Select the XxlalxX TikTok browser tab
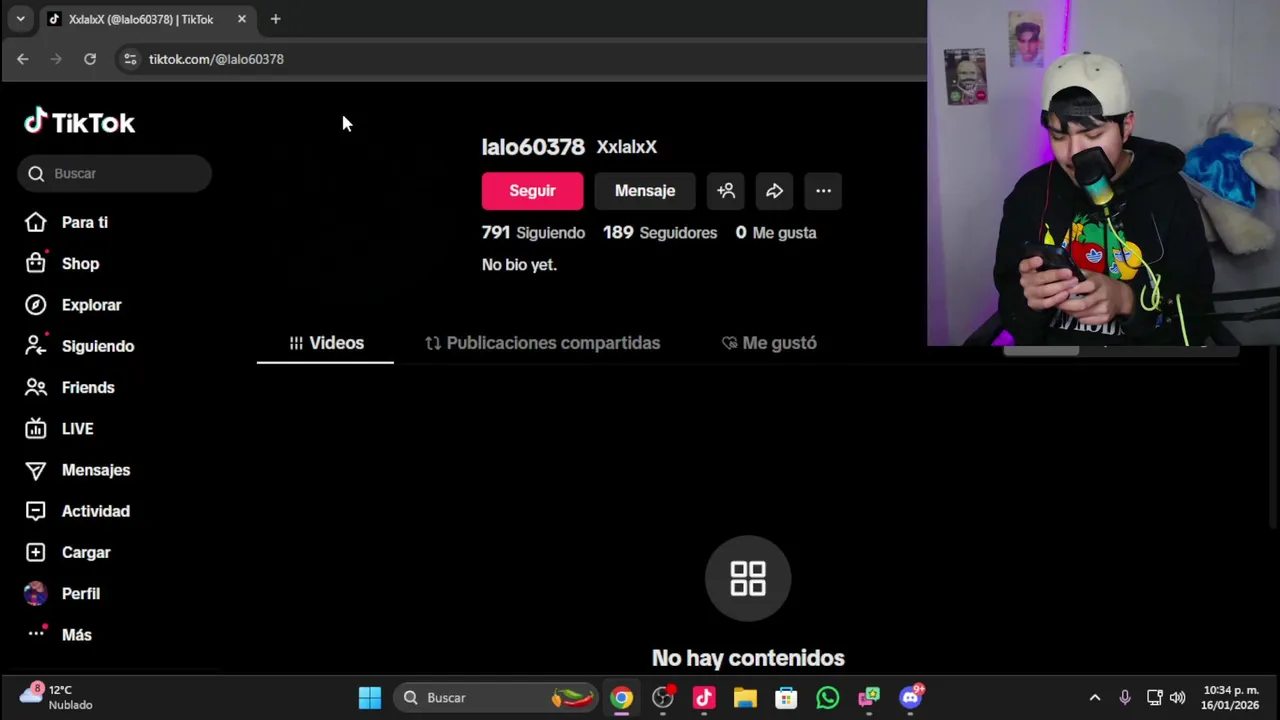Image resolution: width=1280 pixels, height=720 pixels. click(x=146, y=19)
